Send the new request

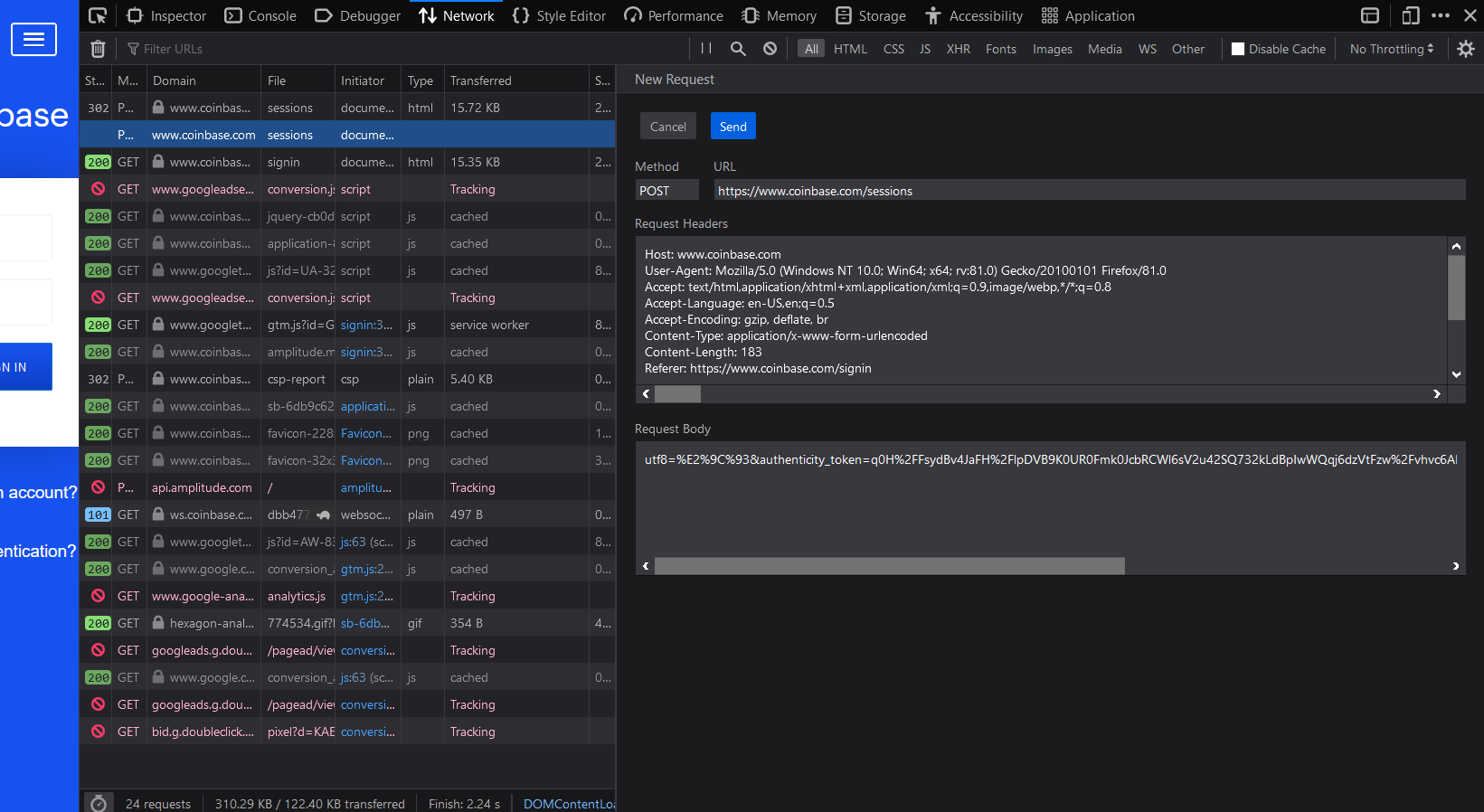click(x=733, y=127)
